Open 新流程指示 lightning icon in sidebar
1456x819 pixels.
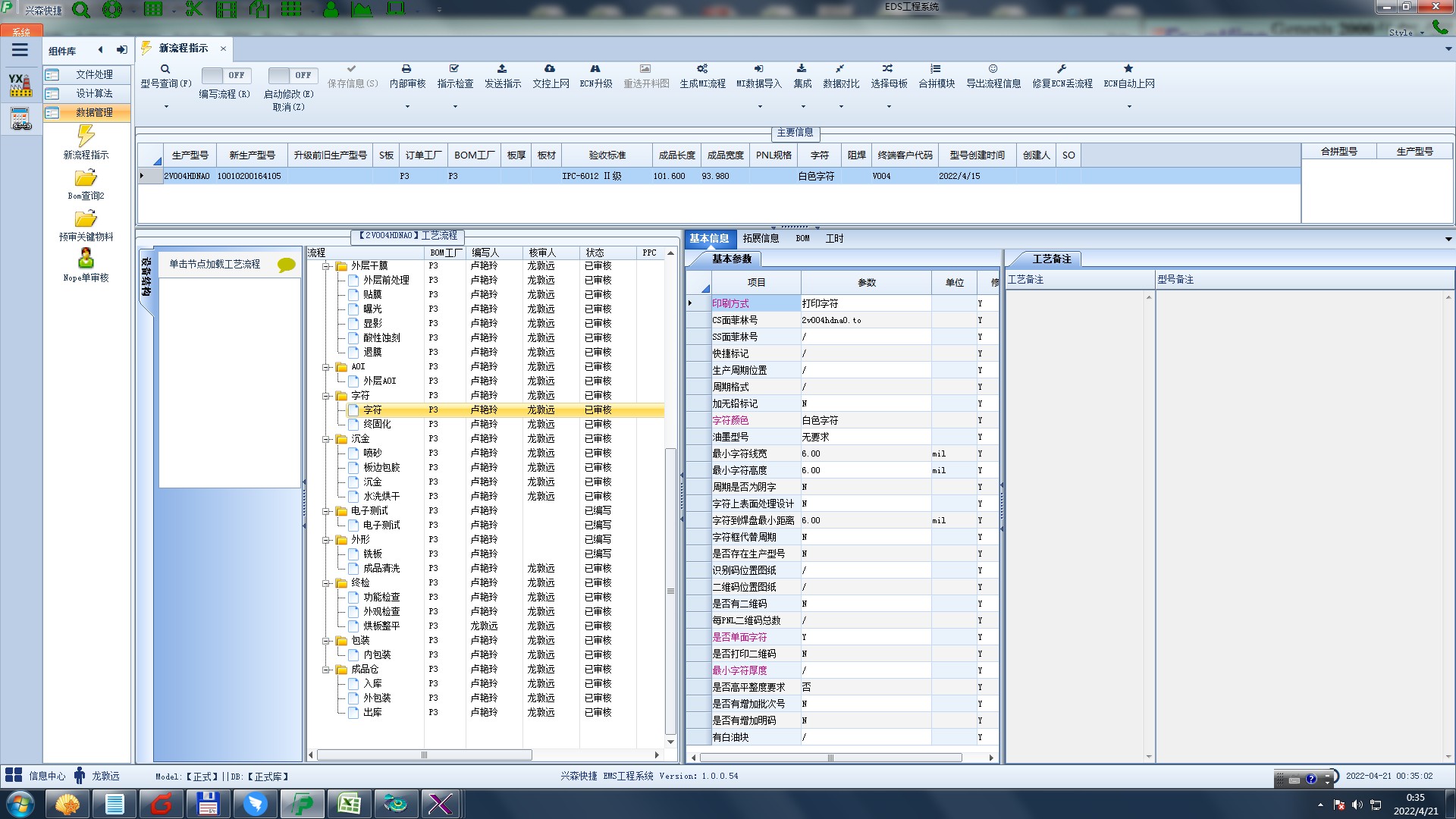point(86,136)
